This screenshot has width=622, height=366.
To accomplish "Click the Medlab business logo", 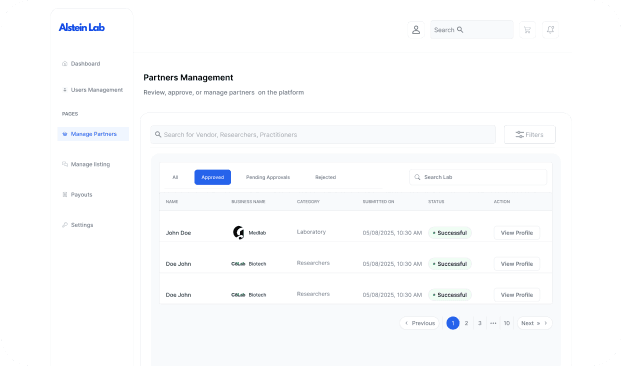I will pyautogui.click(x=238, y=232).
